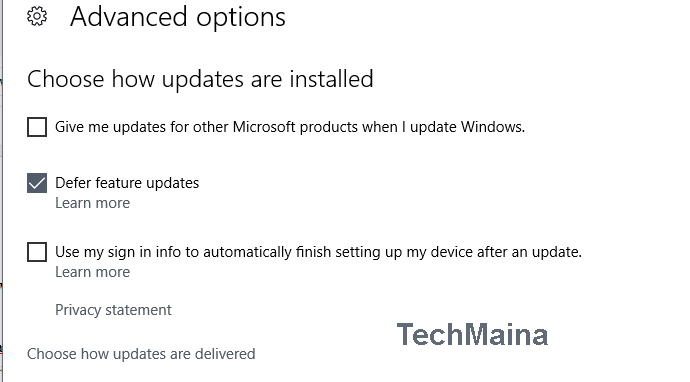Open Learn more under sign in info option
690x382 pixels.
pos(92,272)
